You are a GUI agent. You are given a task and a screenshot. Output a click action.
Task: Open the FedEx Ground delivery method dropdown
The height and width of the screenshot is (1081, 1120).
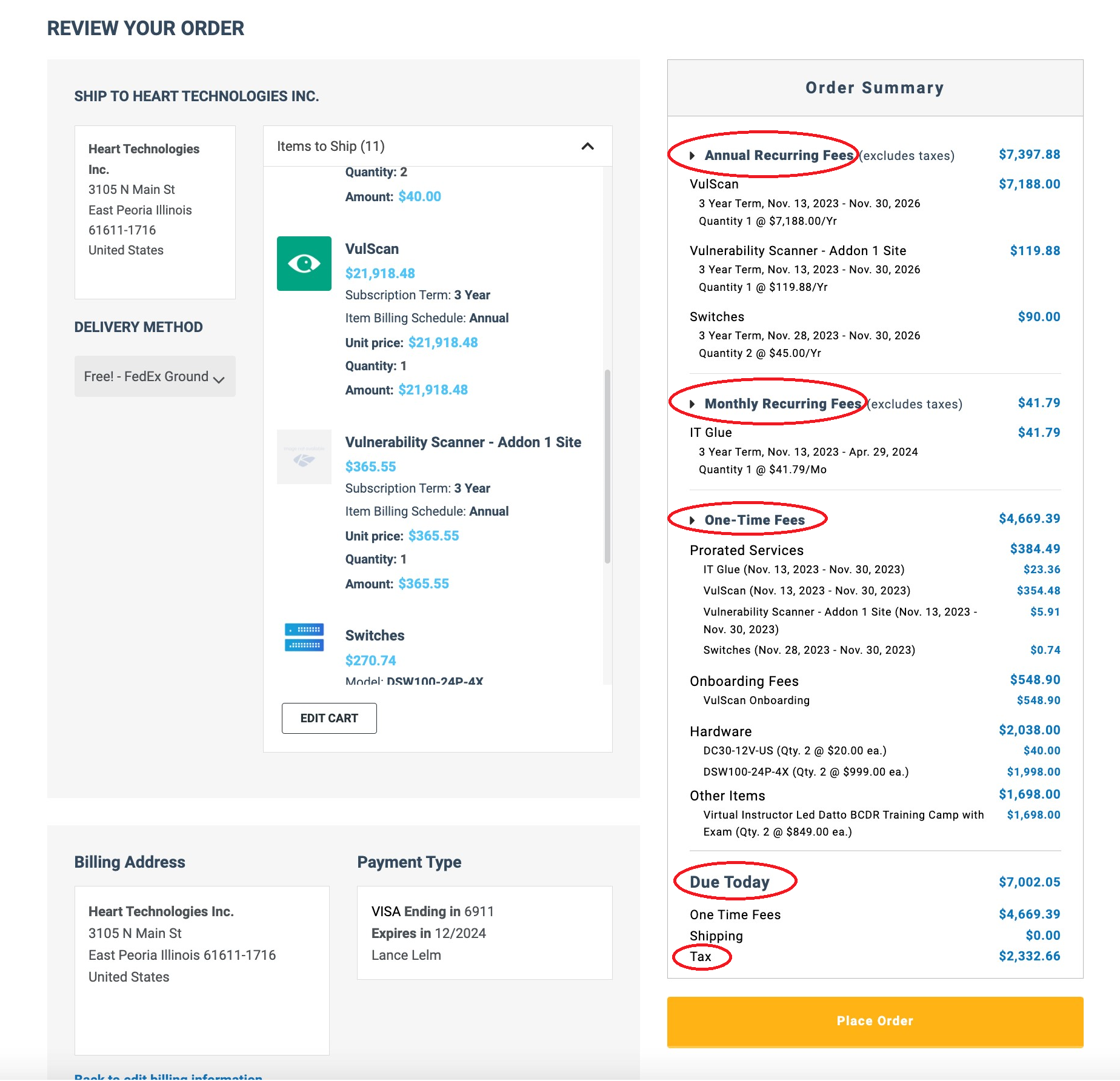[x=155, y=376]
